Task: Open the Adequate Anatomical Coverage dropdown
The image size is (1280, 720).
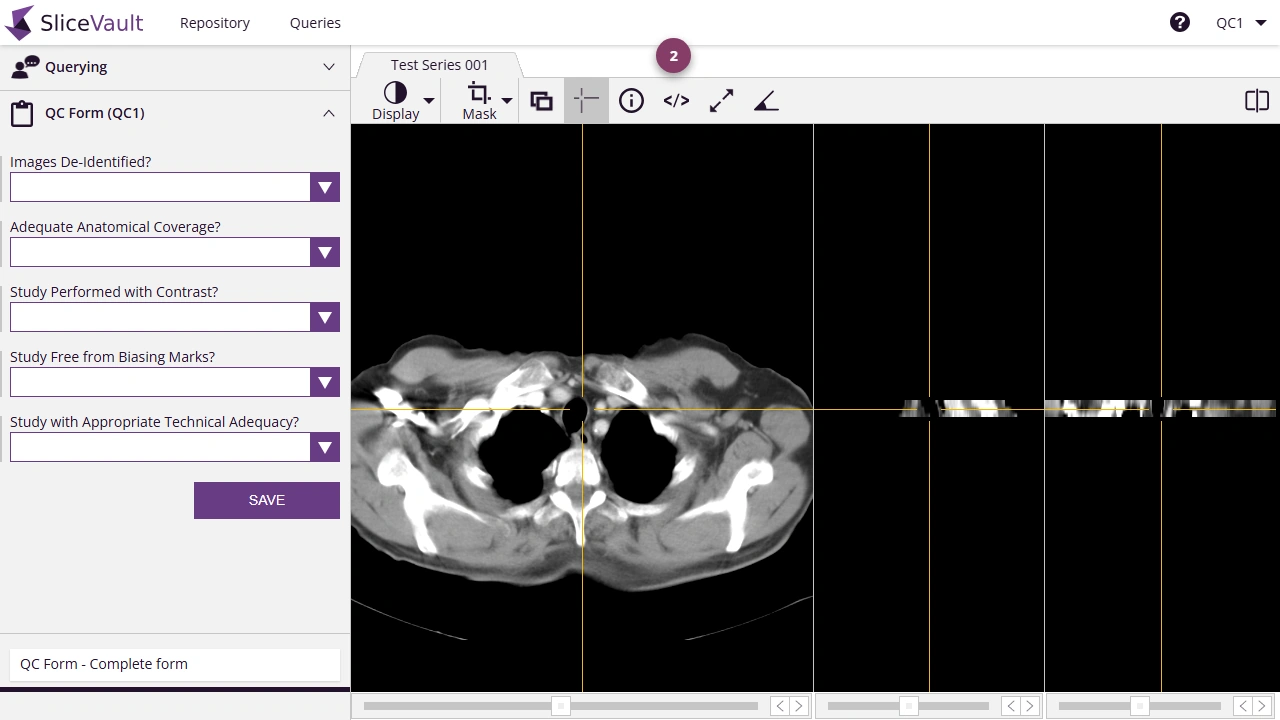Action: pos(324,252)
